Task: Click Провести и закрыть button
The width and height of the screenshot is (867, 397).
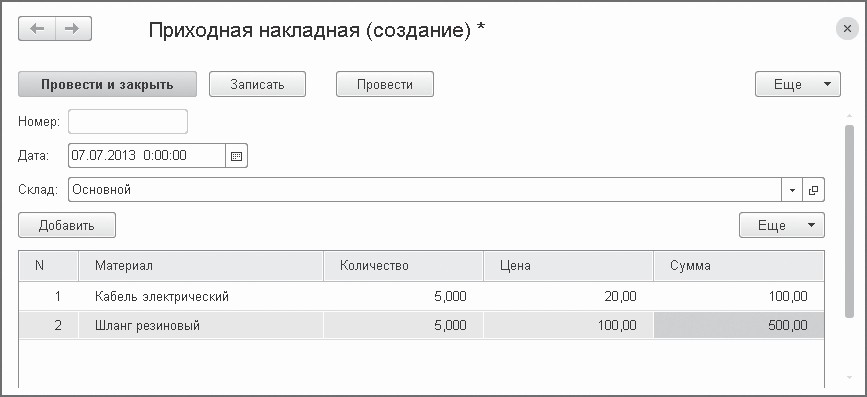Action: pos(107,85)
